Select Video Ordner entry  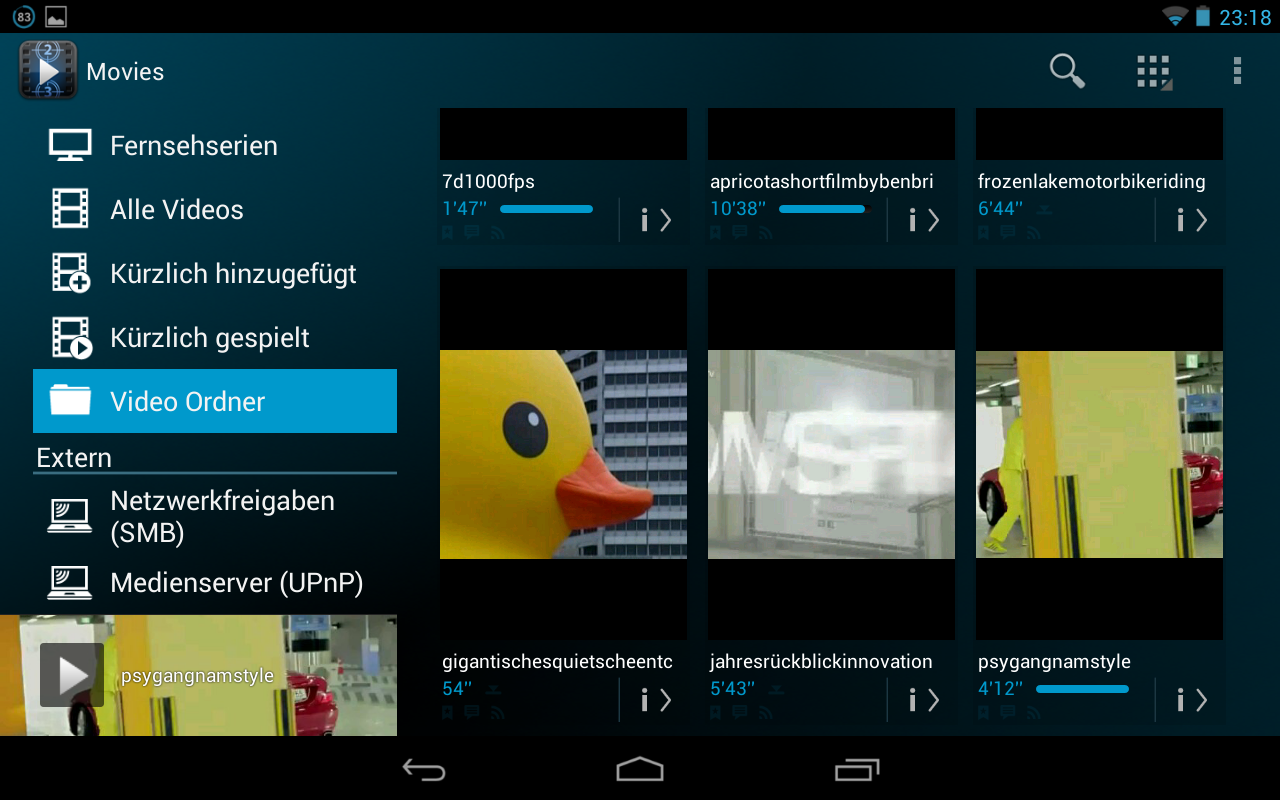(215, 401)
